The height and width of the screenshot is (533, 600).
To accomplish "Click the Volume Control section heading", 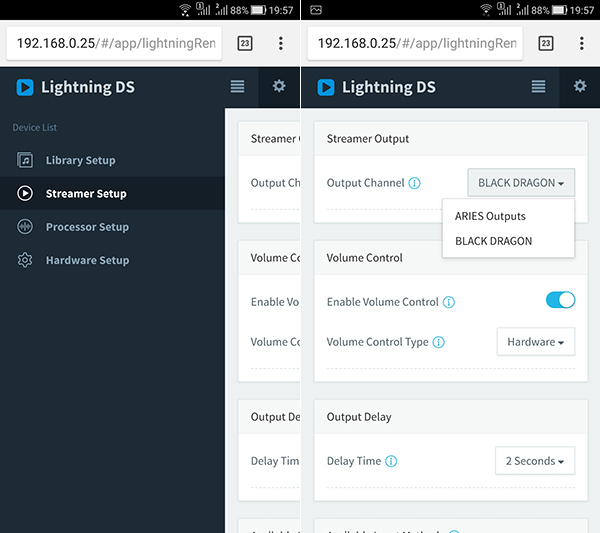I will click(x=364, y=258).
